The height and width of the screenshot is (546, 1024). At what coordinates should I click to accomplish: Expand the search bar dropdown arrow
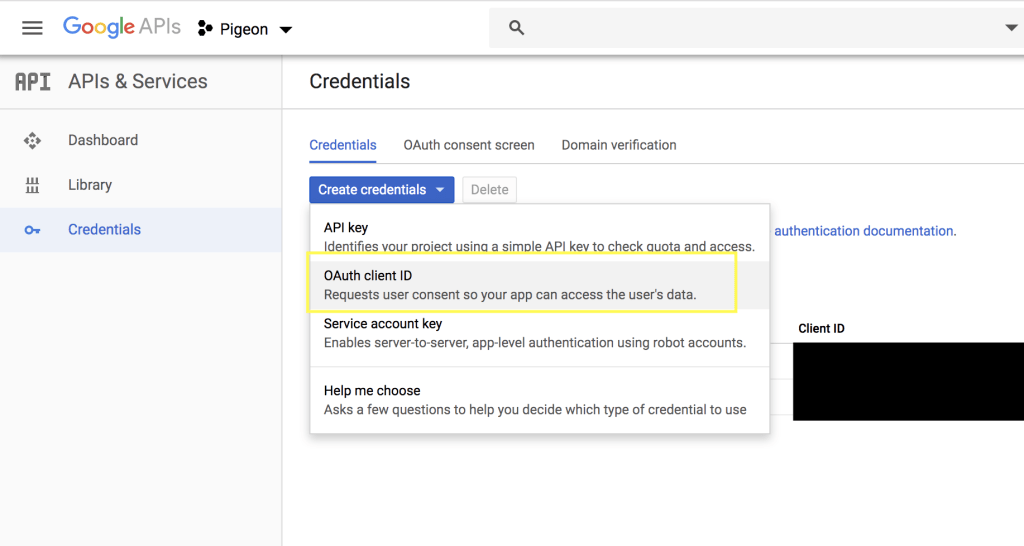[1011, 28]
